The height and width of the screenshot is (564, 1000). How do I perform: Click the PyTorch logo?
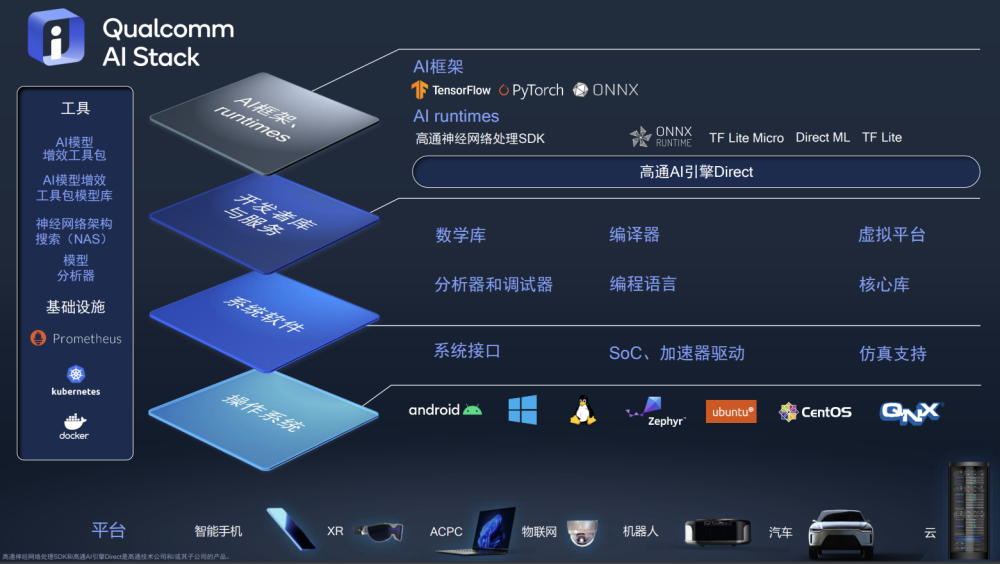pyautogui.click(x=531, y=91)
